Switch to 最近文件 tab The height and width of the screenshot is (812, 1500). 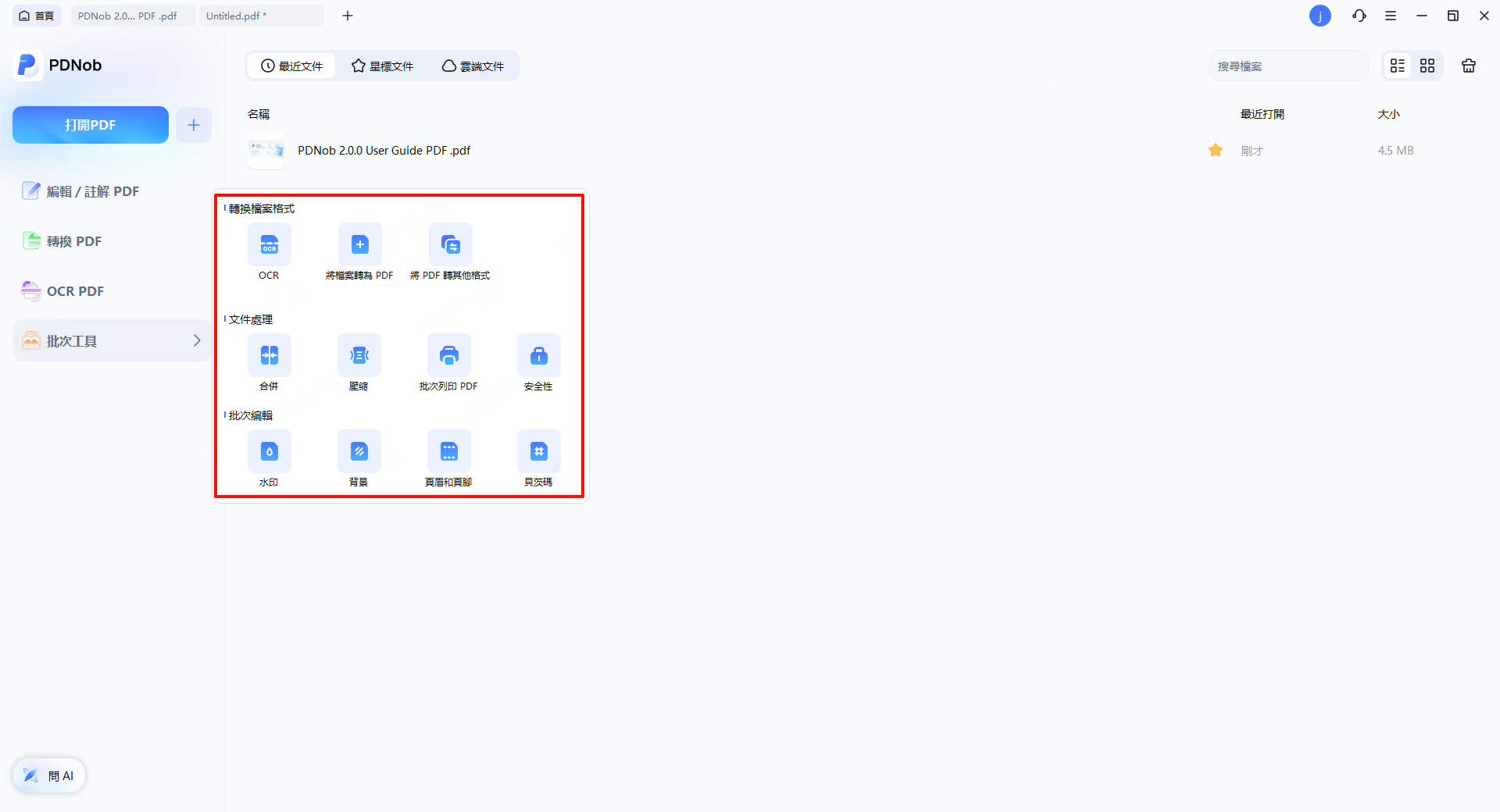coord(291,66)
